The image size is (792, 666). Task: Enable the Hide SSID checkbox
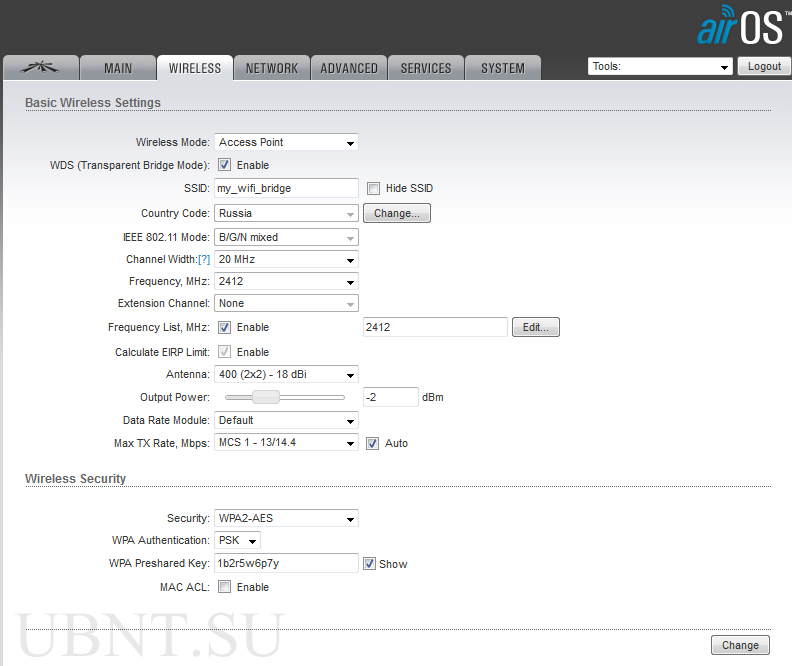pos(374,188)
